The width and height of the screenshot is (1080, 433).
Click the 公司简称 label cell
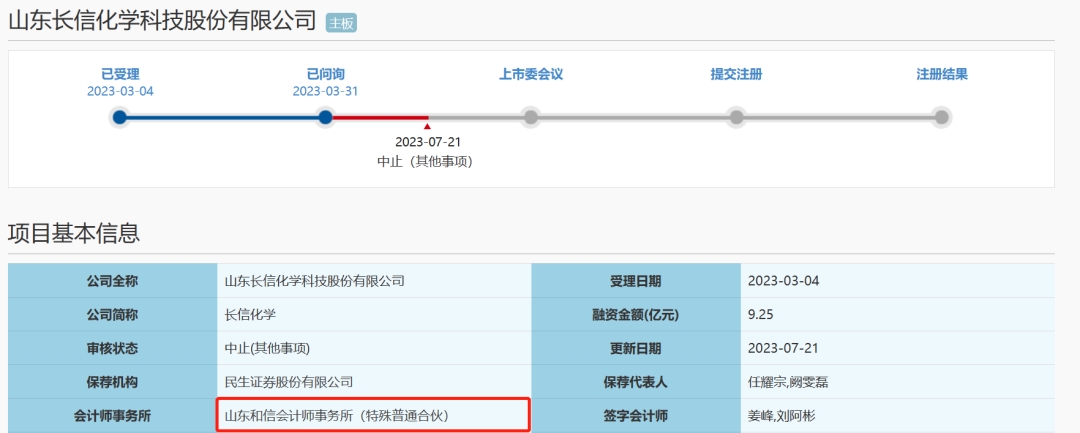pyautogui.click(x=112, y=315)
